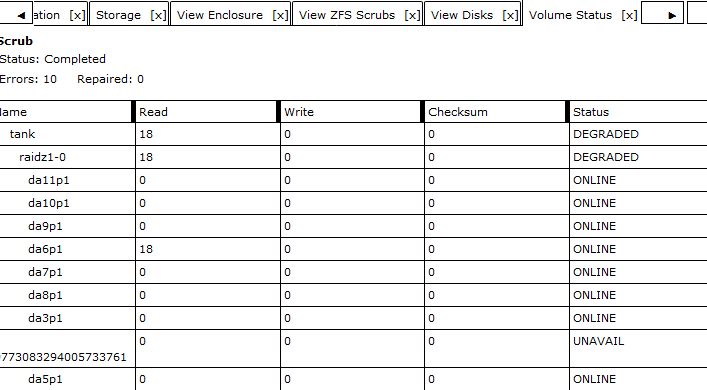Open the View ZFS Scrubs tab
Screen dimensions: 707x390
click(347, 15)
